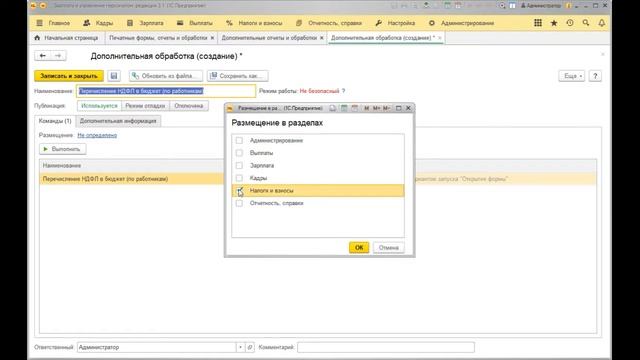640x360 pixels.
Task: Click the calculator icon in dialog title bar
Action: pyautogui.click(x=344, y=108)
